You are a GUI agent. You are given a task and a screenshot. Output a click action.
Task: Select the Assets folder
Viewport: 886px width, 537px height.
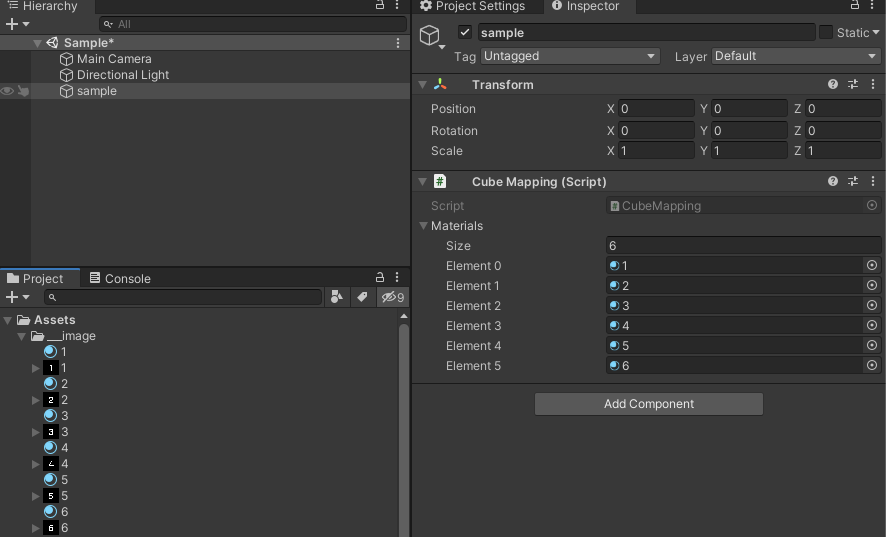pos(46,320)
